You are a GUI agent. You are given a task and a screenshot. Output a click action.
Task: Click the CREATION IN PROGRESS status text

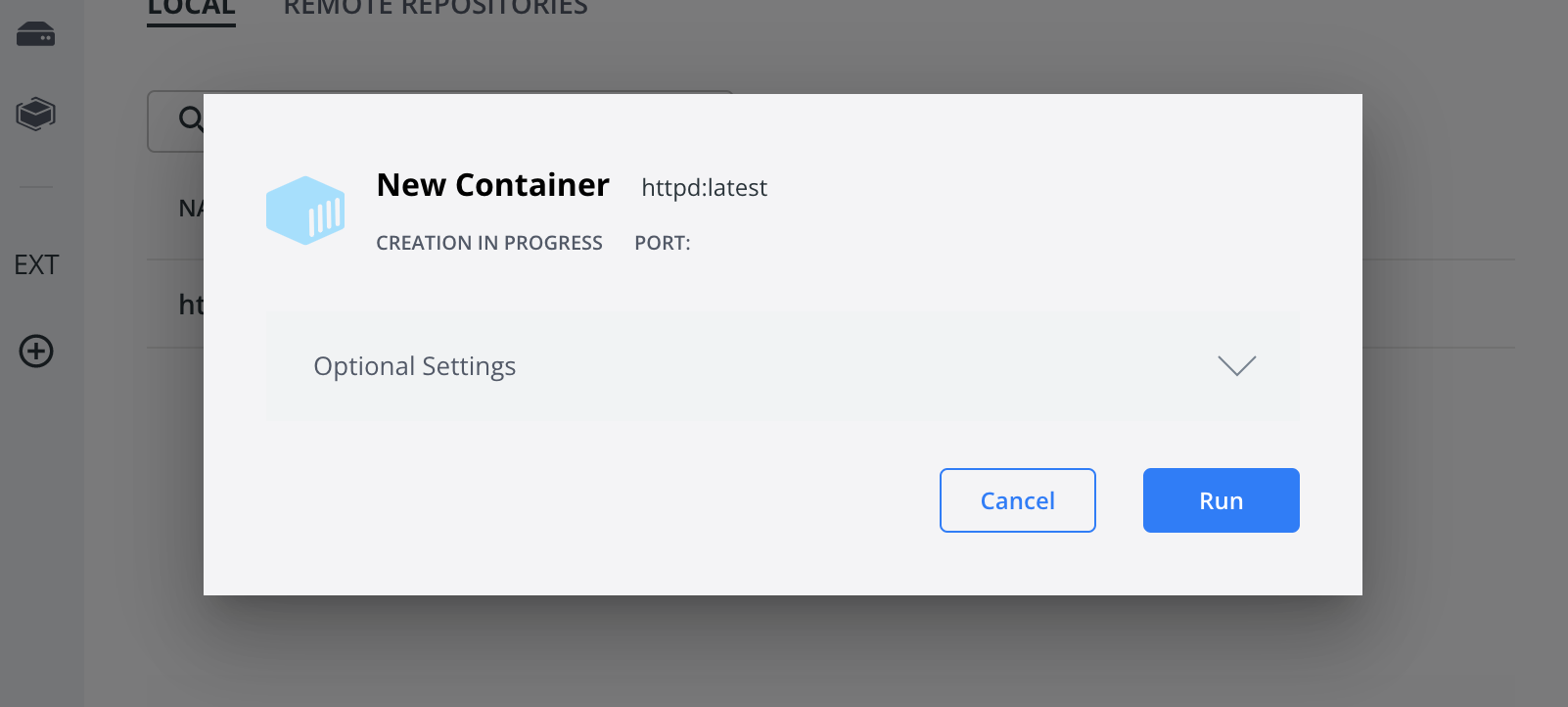click(x=489, y=243)
